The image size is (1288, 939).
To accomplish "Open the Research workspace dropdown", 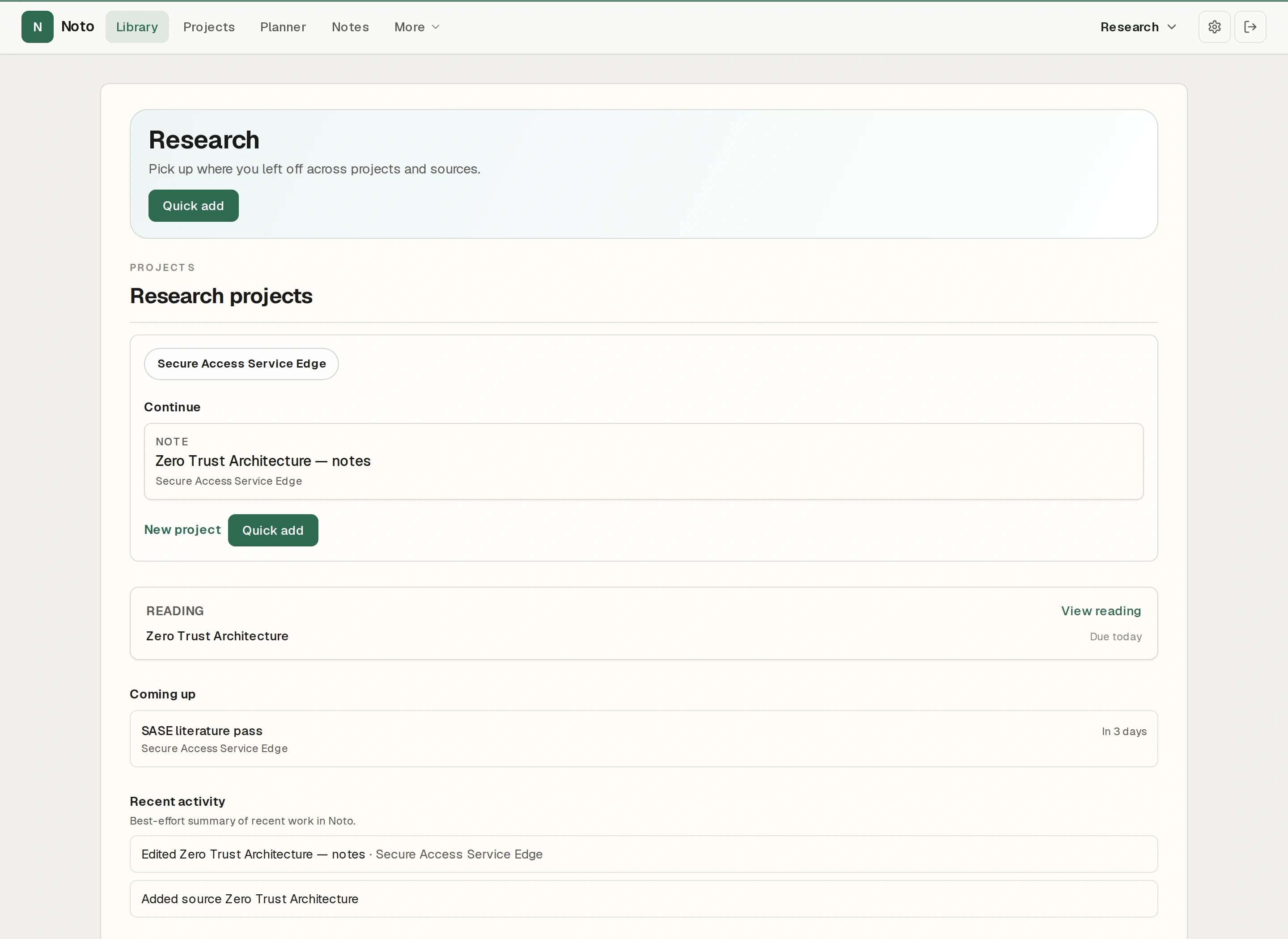I will pos(1138,27).
